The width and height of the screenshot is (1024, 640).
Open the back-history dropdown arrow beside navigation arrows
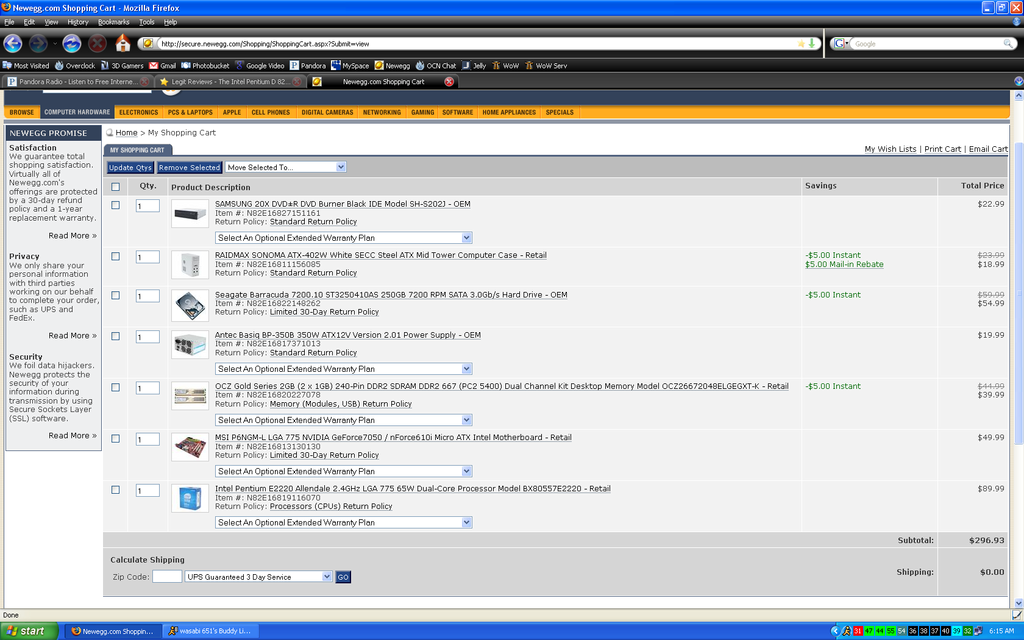pyautogui.click(x=54, y=44)
